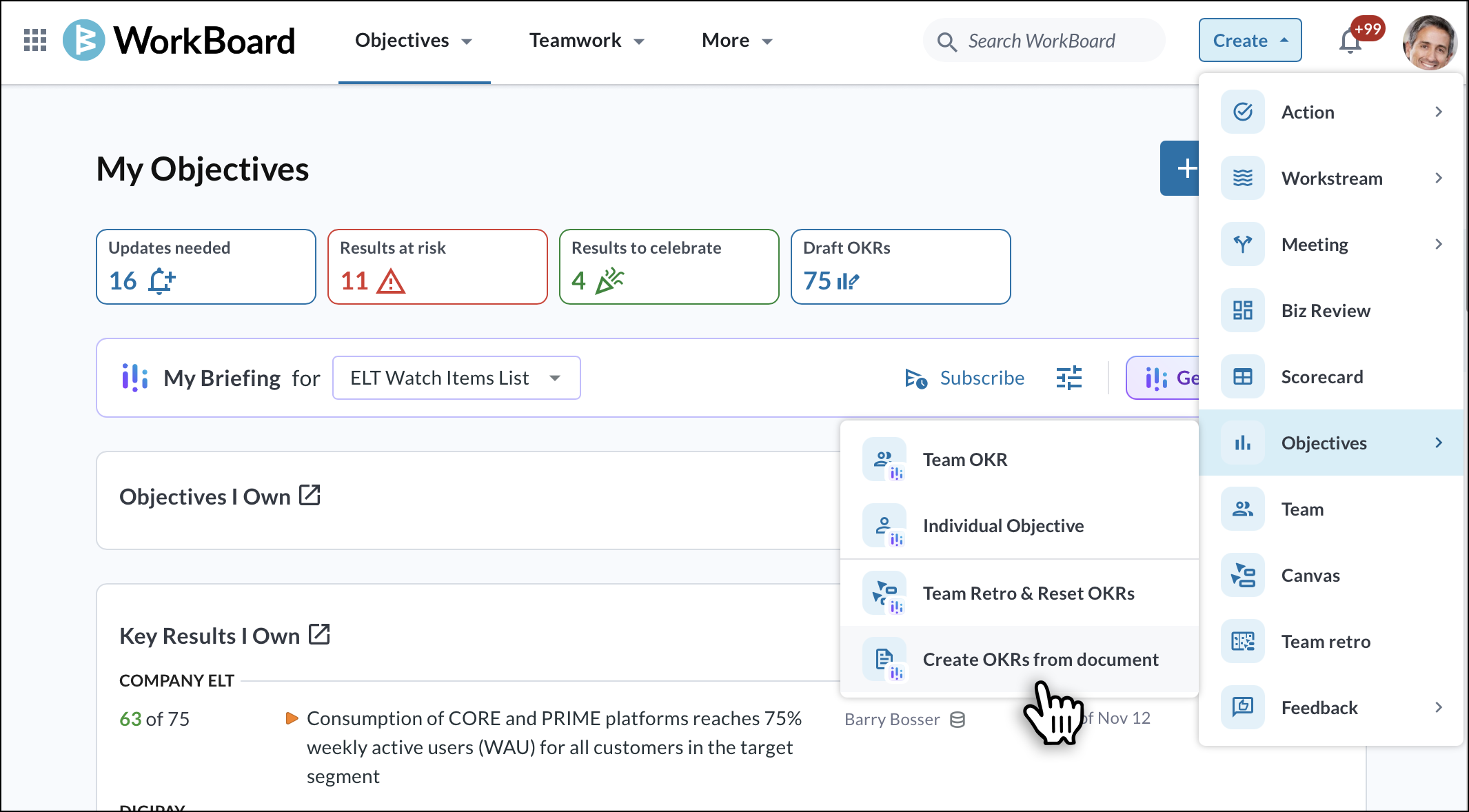
Task: Select Canvas from Create menu
Action: tap(1331, 575)
